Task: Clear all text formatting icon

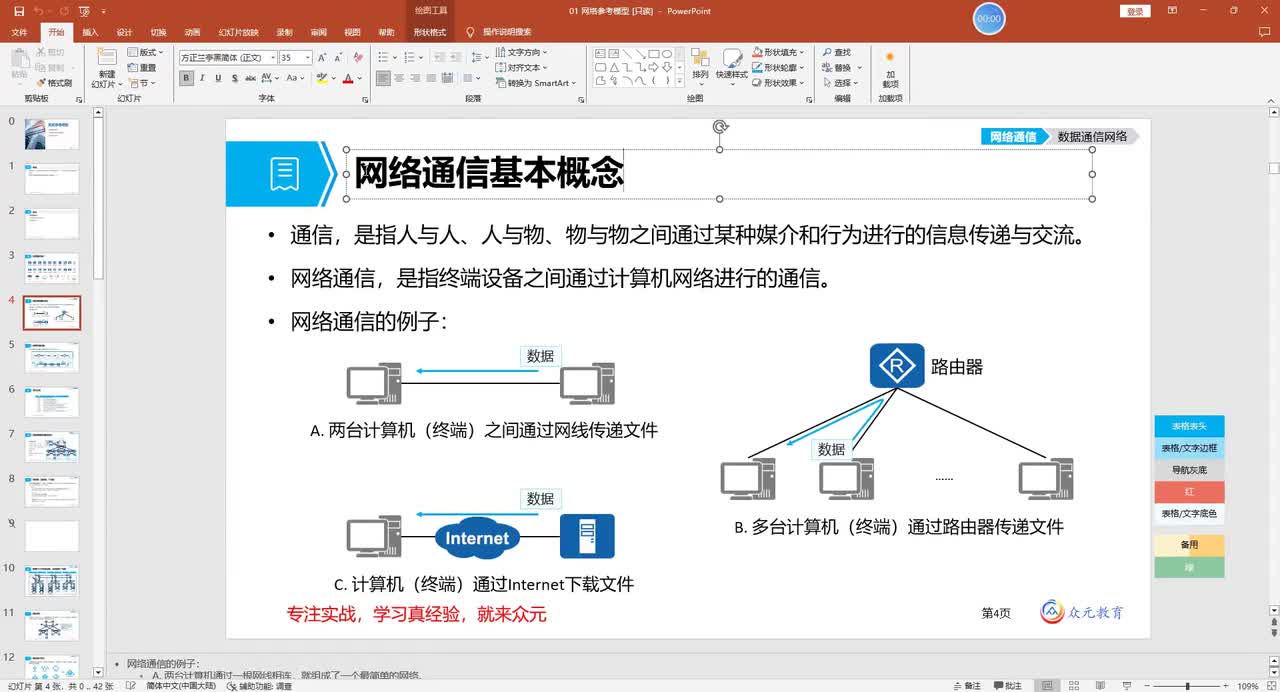Action: 358,57
